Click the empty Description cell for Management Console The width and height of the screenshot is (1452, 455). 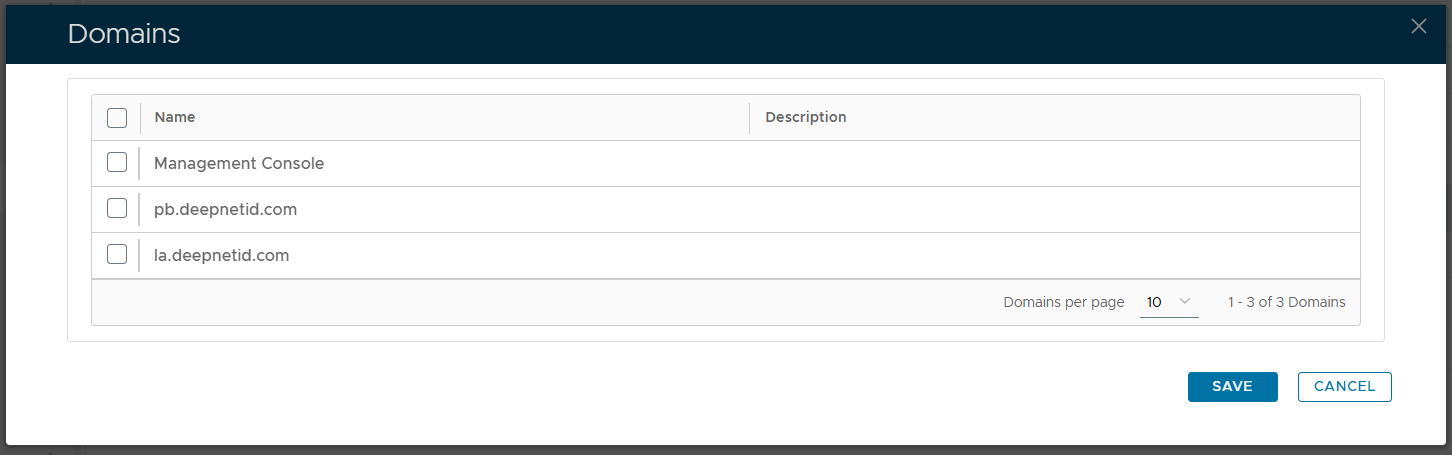click(x=1050, y=163)
